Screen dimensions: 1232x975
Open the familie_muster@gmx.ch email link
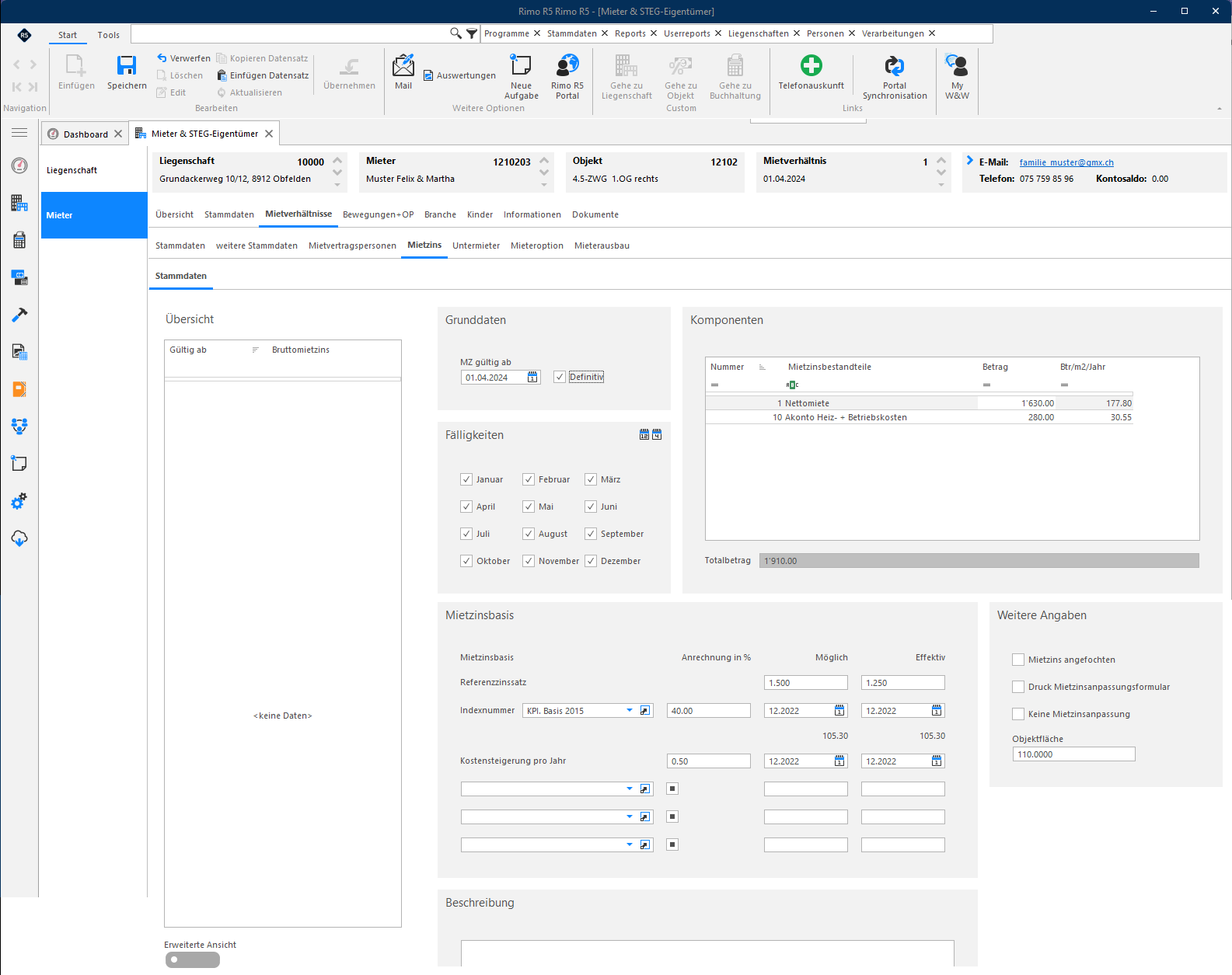(1066, 162)
